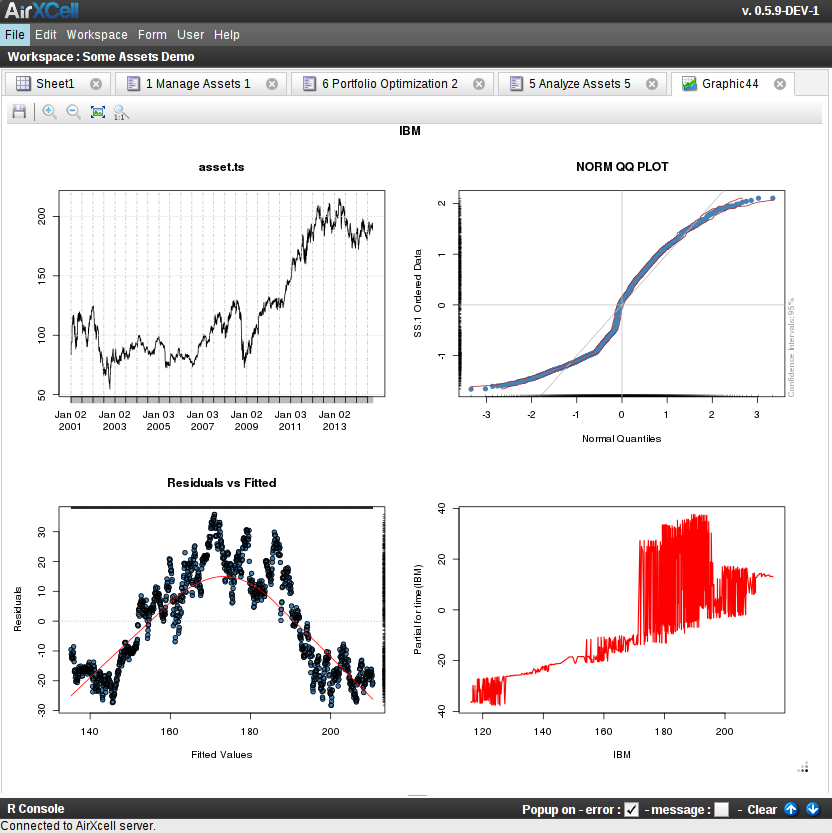
Task: Enable popup on message checkbox
Action: (721, 809)
